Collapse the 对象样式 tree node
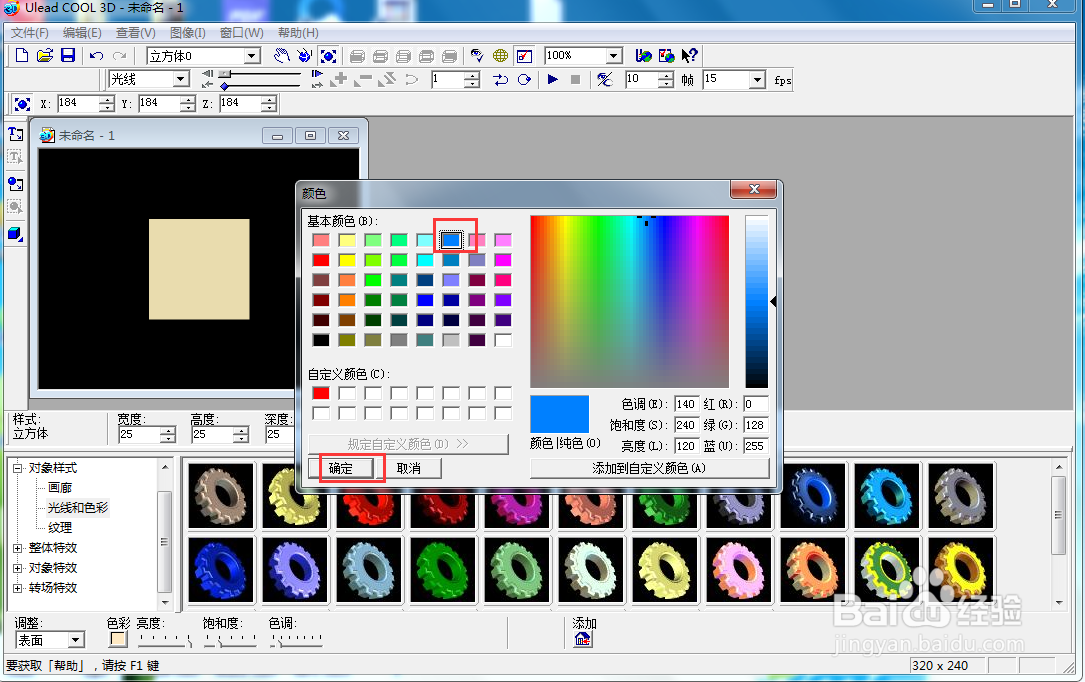This screenshot has width=1085, height=682. pyautogui.click(x=18, y=468)
